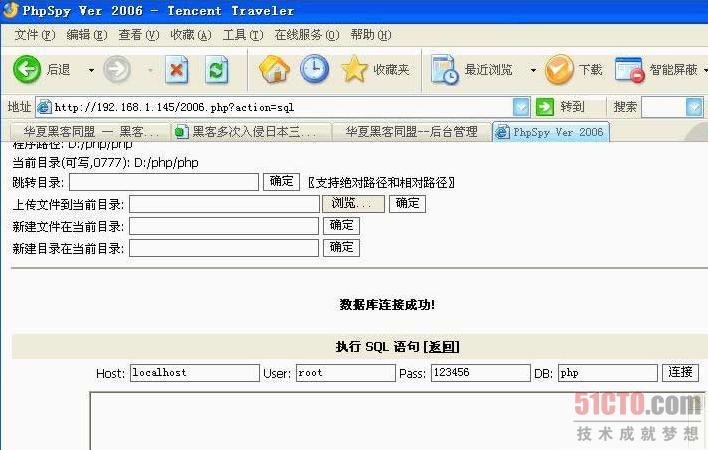Go to Home page icon
The image size is (708, 450).
(274, 69)
